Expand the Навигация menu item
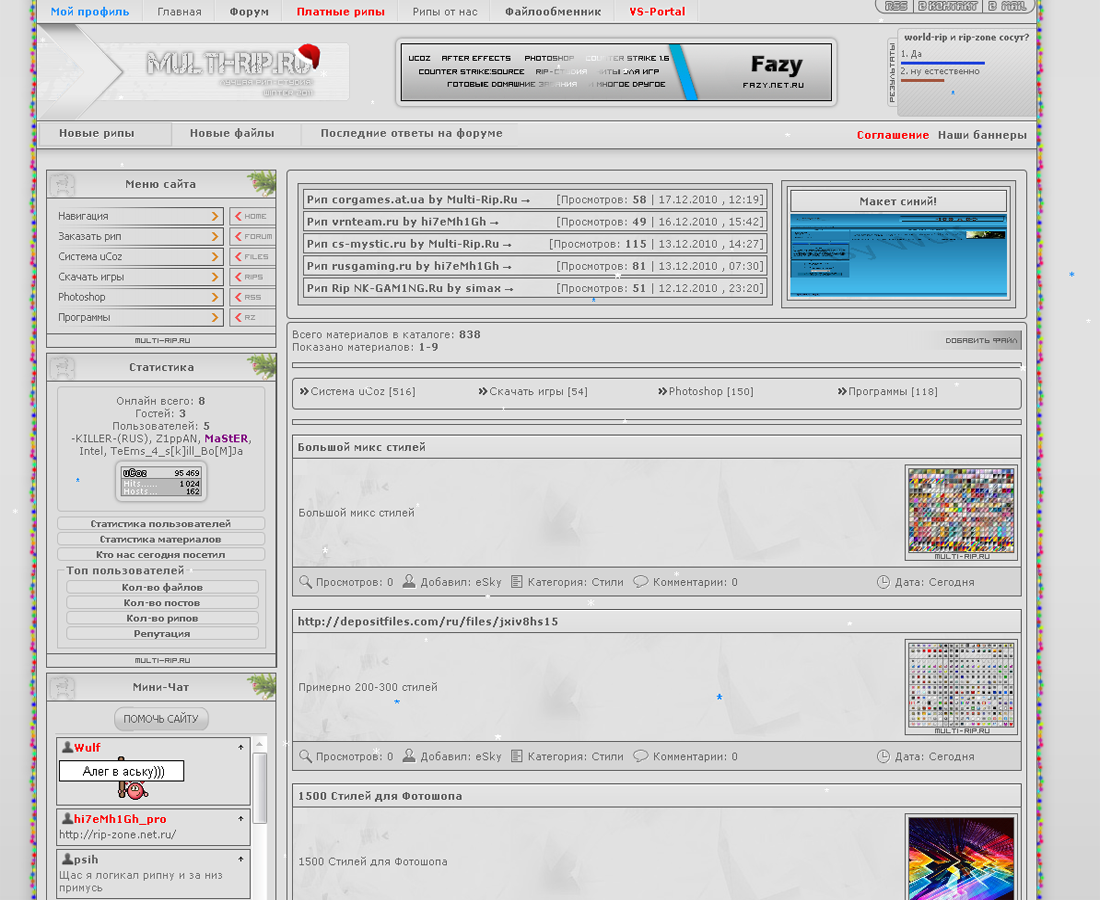Screen dimensions: 1100x900 click(215, 216)
